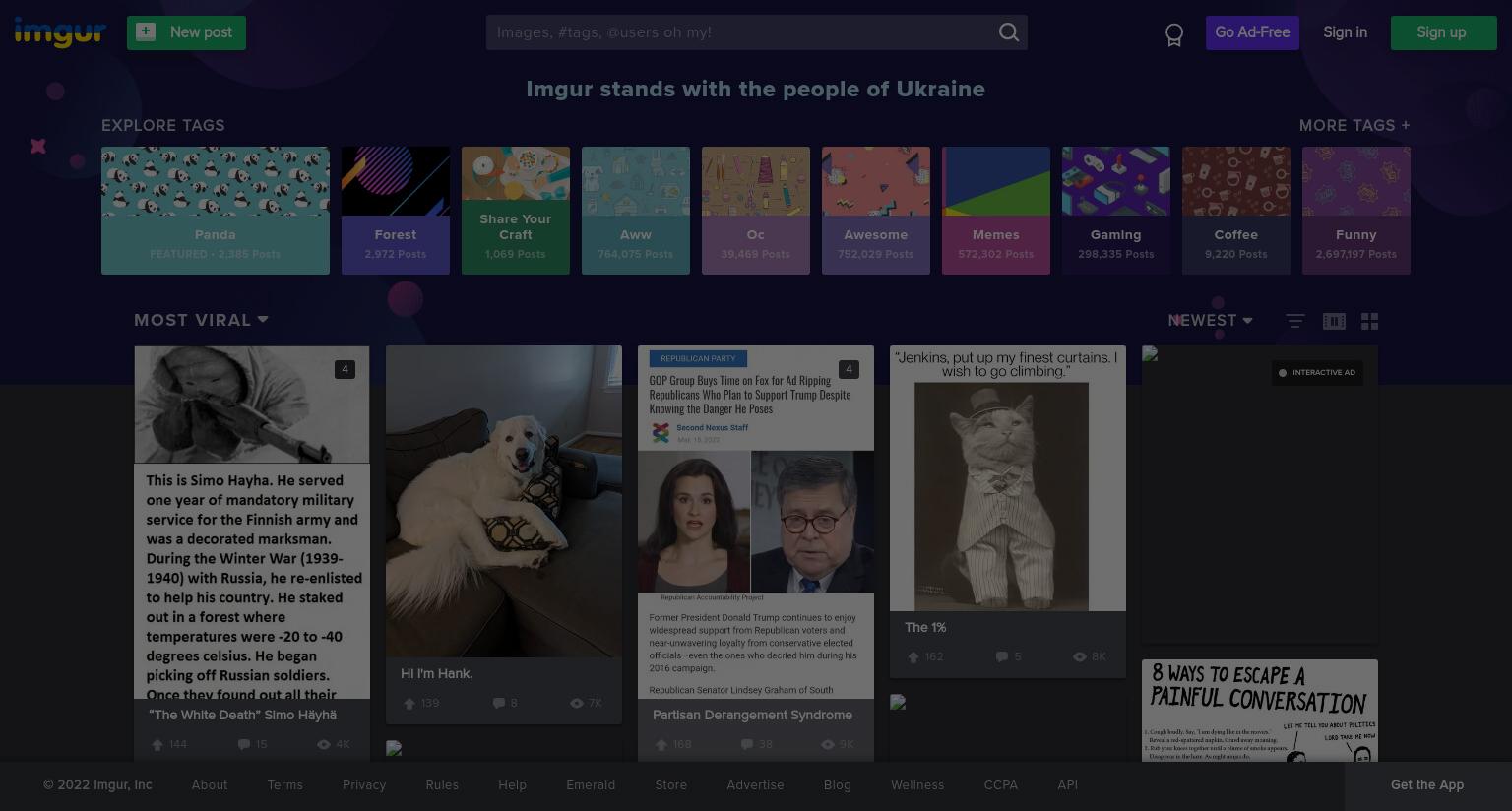Select the Memes tag tile

[996, 211]
